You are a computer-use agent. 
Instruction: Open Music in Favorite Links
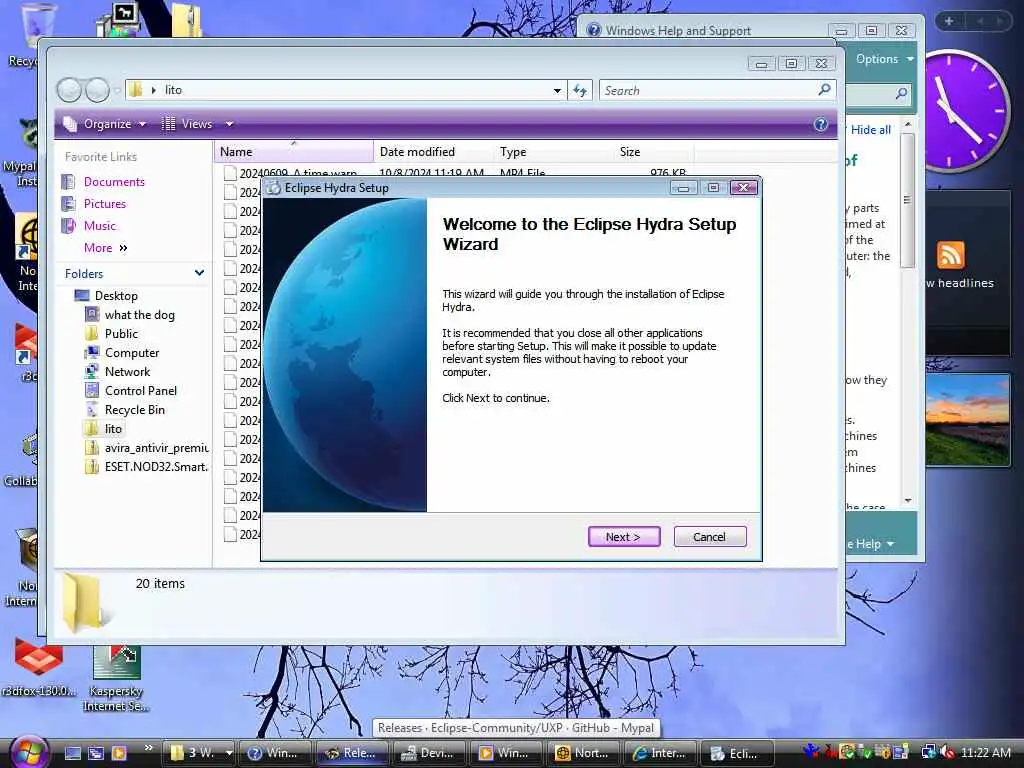click(x=99, y=226)
